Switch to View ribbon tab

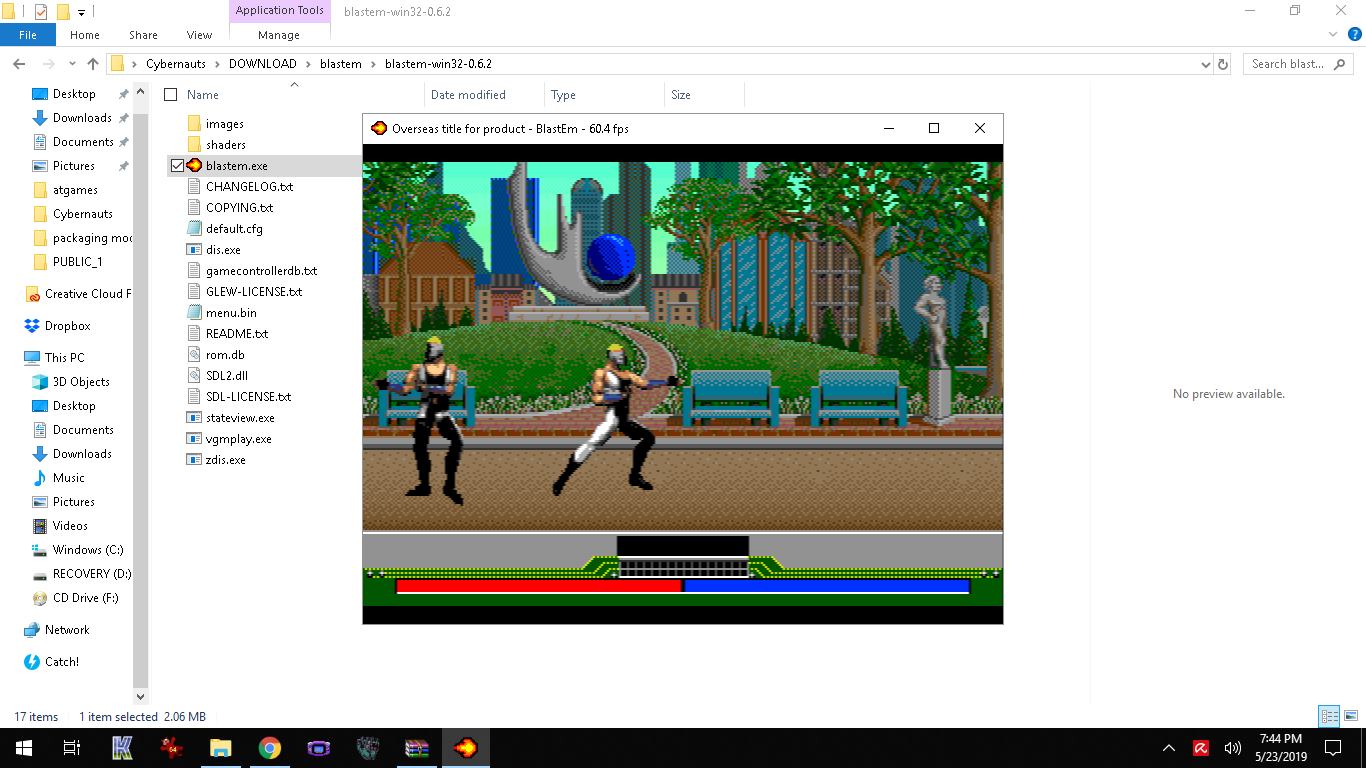click(x=199, y=35)
